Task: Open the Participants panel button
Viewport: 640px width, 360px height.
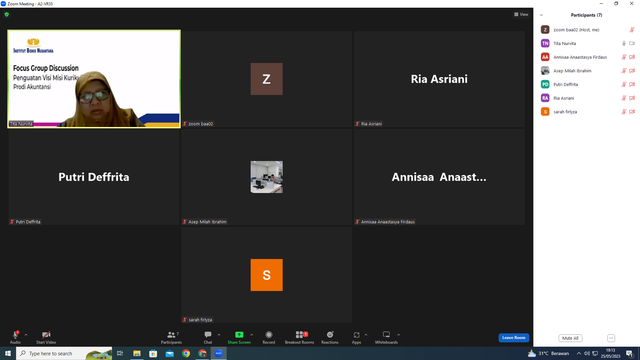Action: pyautogui.click(x=171, y=337)
